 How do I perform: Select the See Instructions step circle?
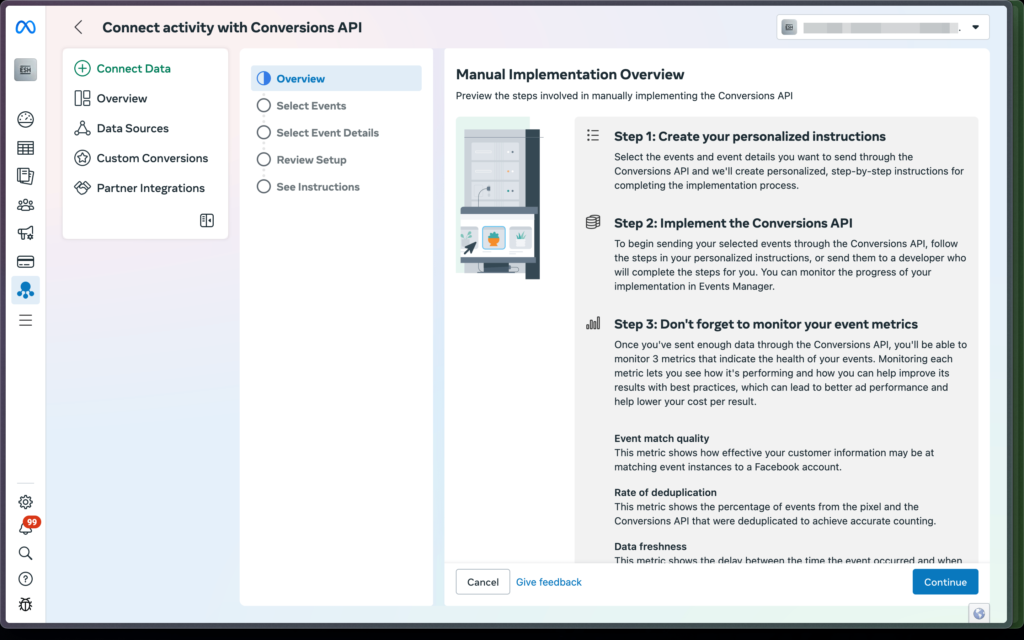(264, 187)
